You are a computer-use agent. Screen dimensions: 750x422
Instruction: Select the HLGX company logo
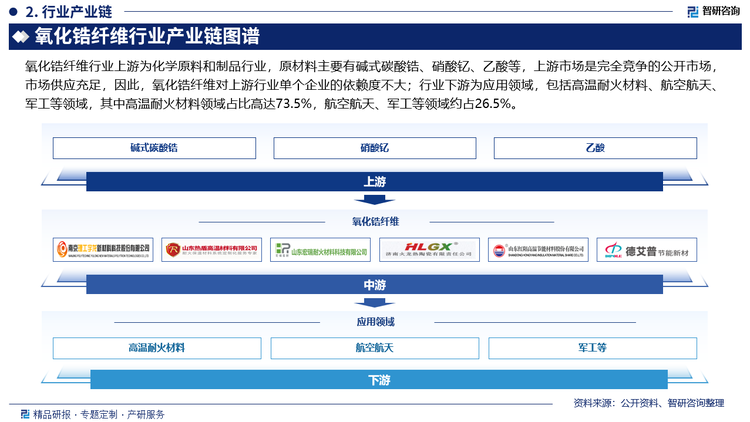(429, 249)
